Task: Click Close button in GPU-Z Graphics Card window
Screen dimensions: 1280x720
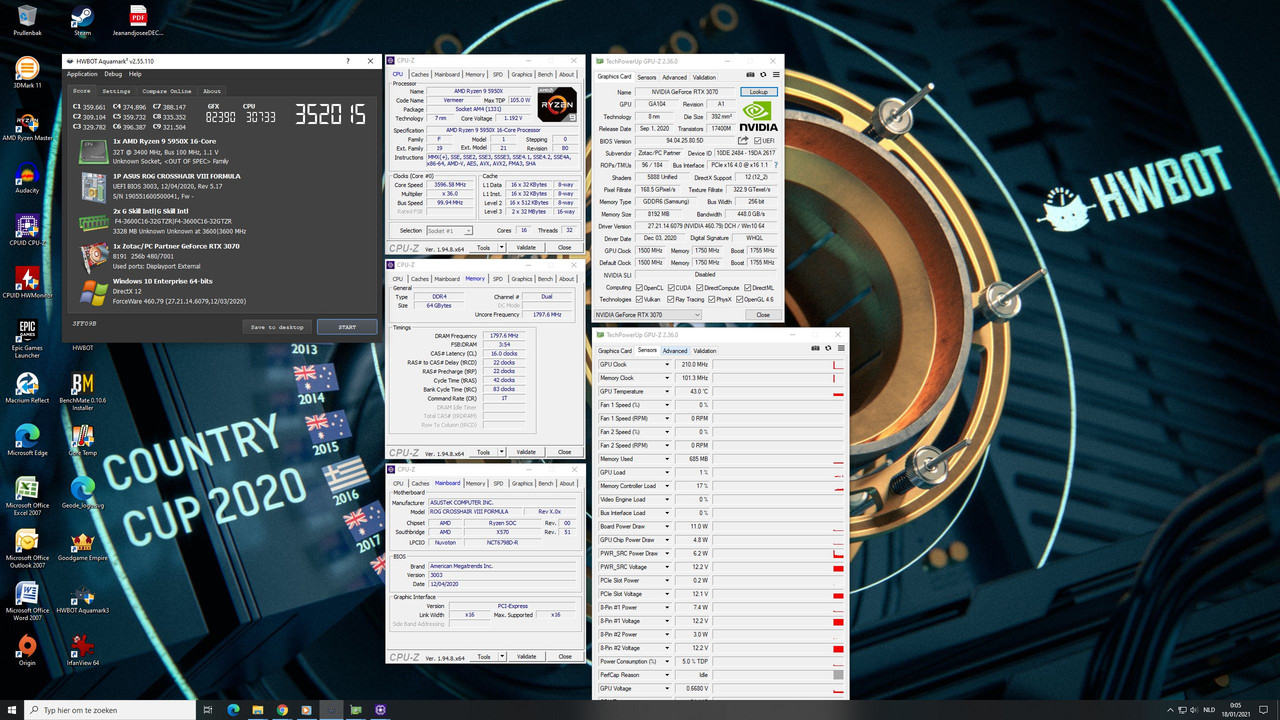Action: pos(763,314)
